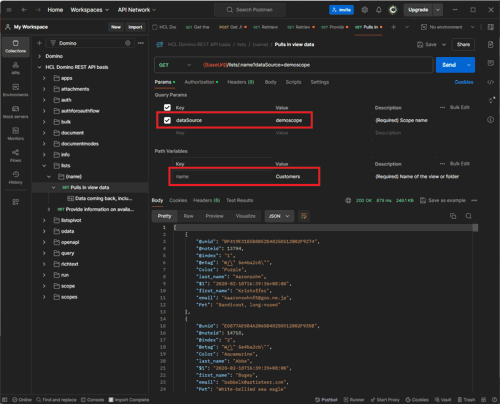The width and height of the screenshot is (500, 404).
Task: Open the Save options dropdown arrow
Action: (x=444, y=45)
